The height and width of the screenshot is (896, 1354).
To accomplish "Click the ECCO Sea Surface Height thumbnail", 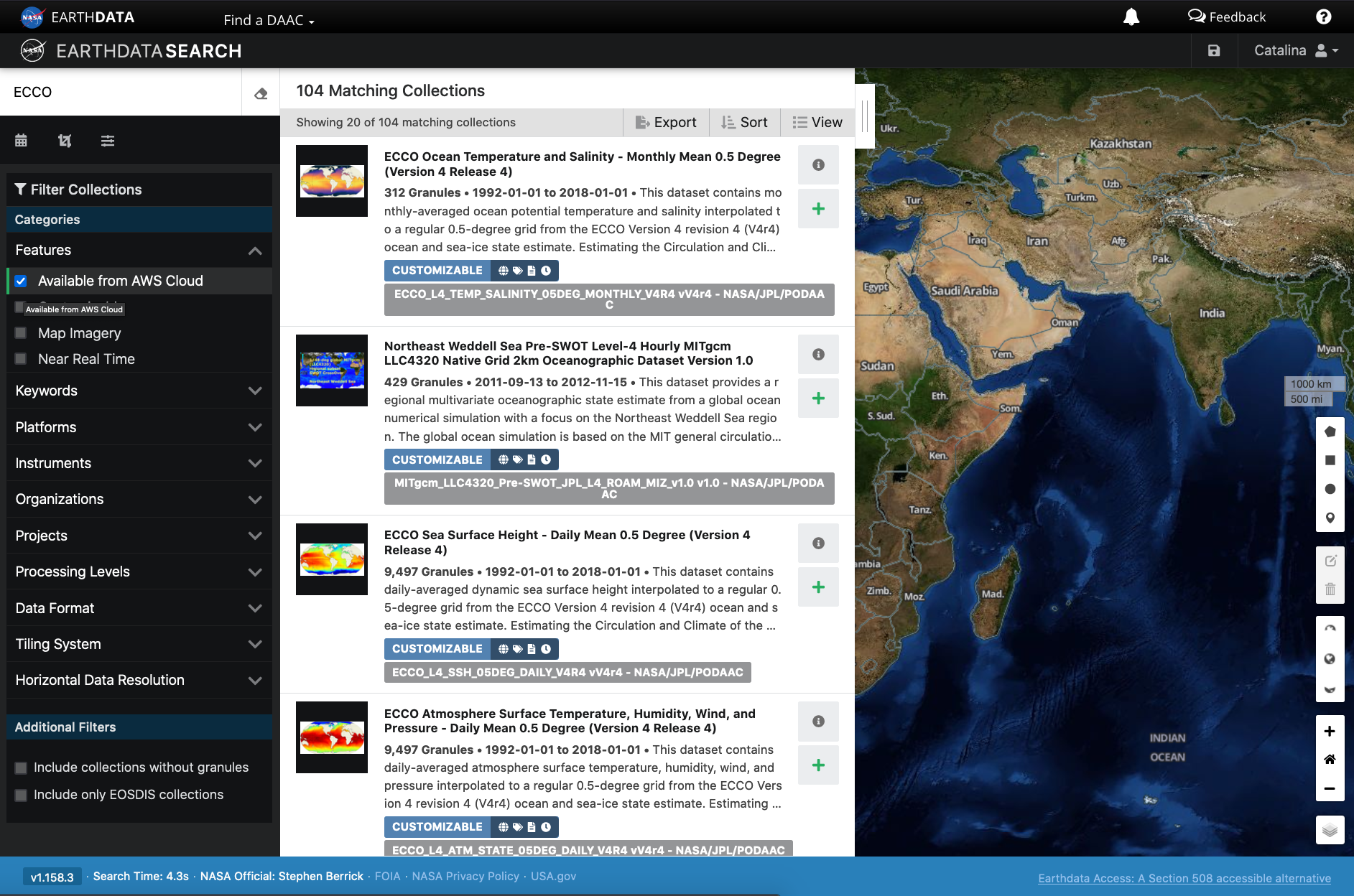I will [332, 559].
